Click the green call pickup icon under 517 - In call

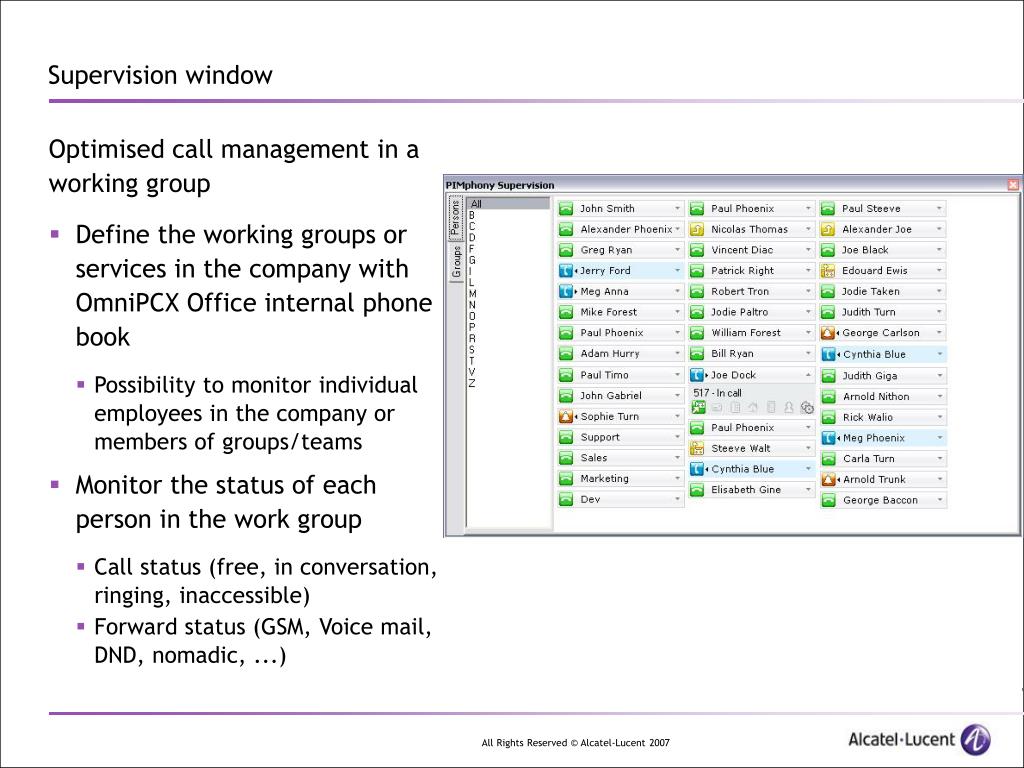click(x=698, y=408)
